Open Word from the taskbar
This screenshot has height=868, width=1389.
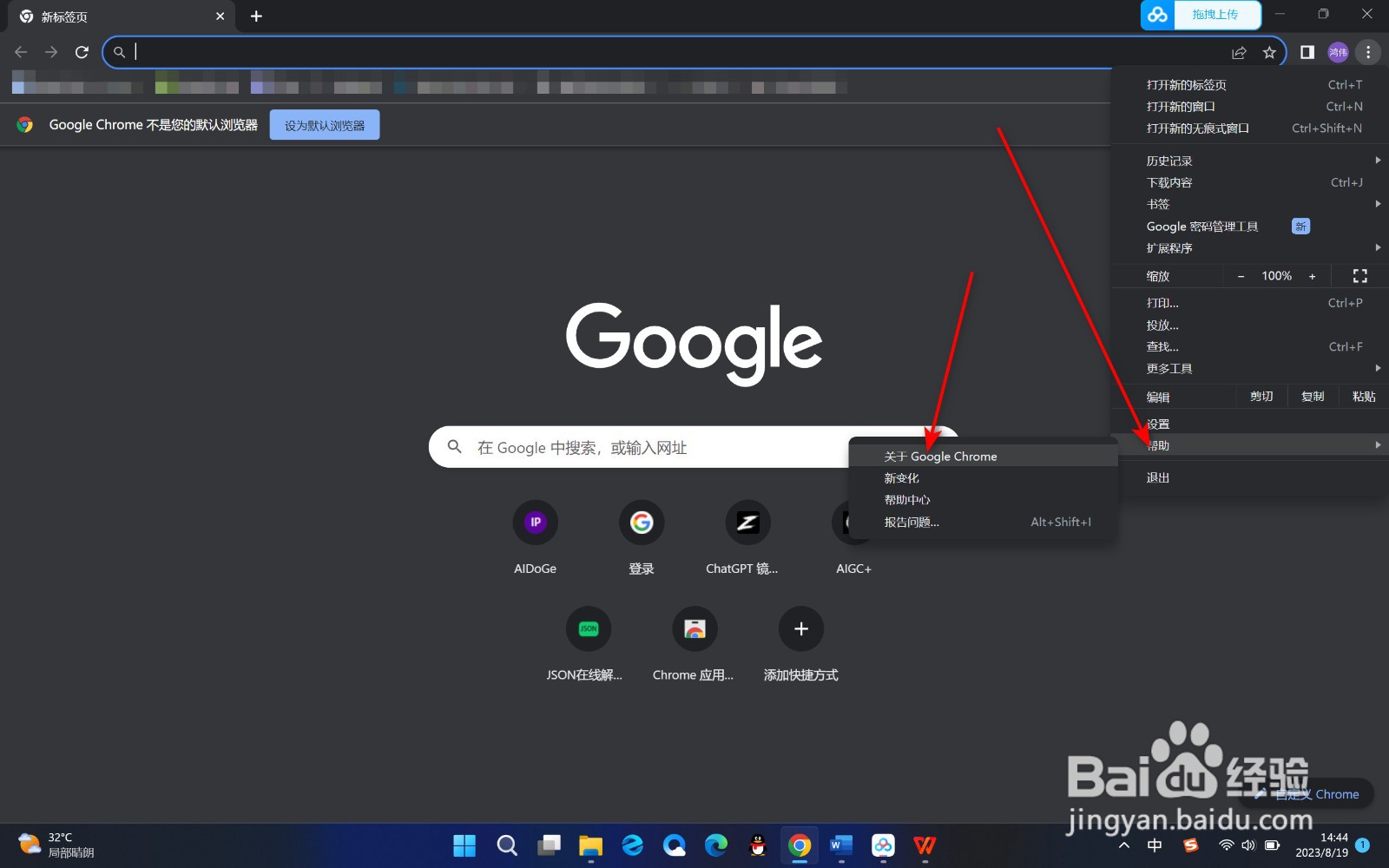pos(841,845)
